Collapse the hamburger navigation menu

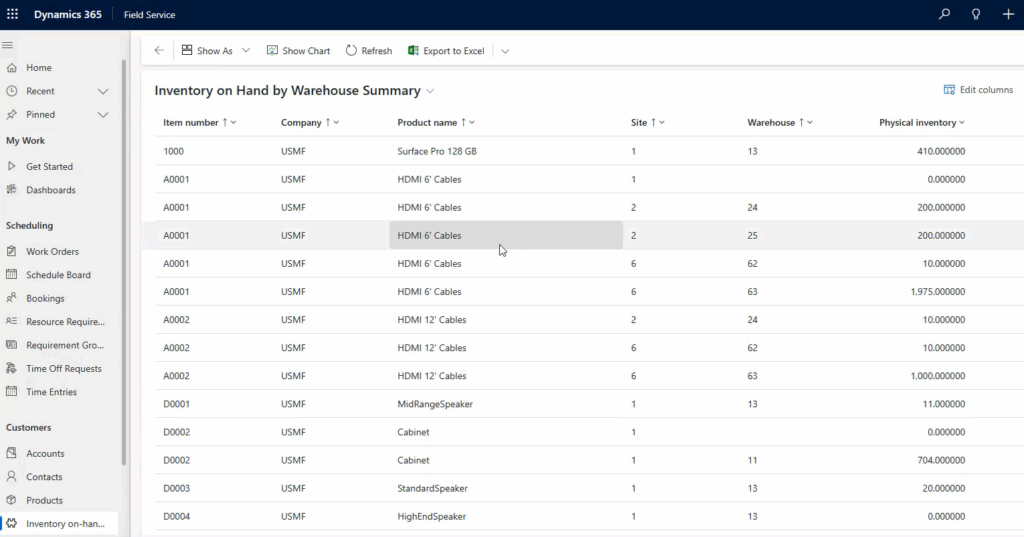coord(8,45)
